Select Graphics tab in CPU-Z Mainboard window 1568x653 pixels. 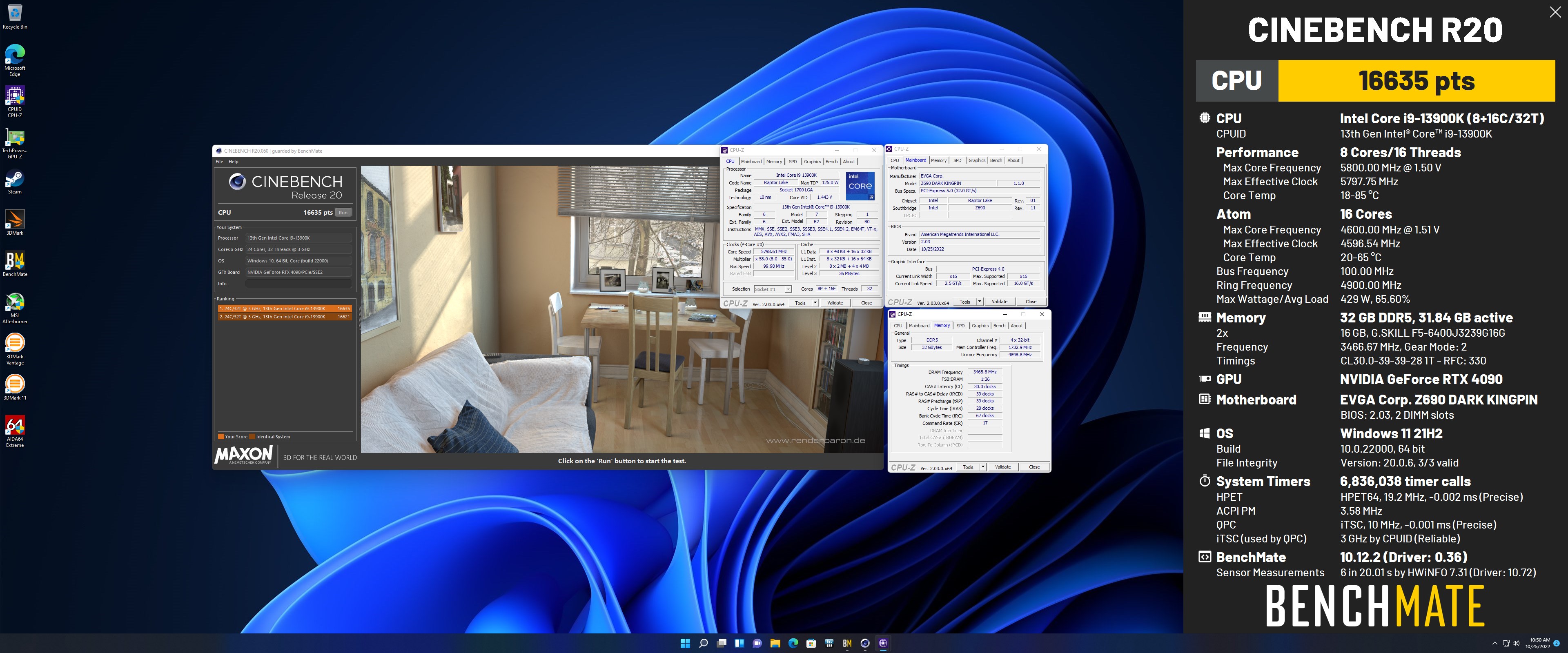click(x=977, y=161)
